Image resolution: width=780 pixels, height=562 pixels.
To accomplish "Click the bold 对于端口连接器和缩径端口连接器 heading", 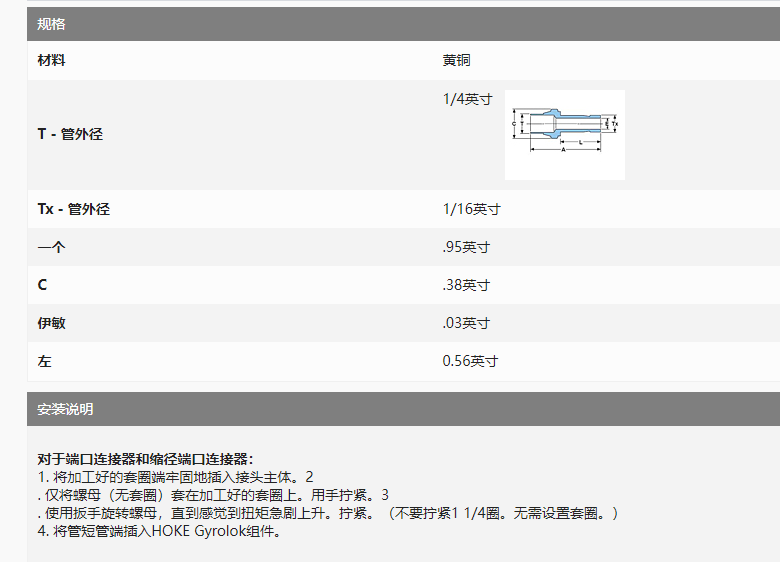I will pyautogui.click(x=145, y=459).
